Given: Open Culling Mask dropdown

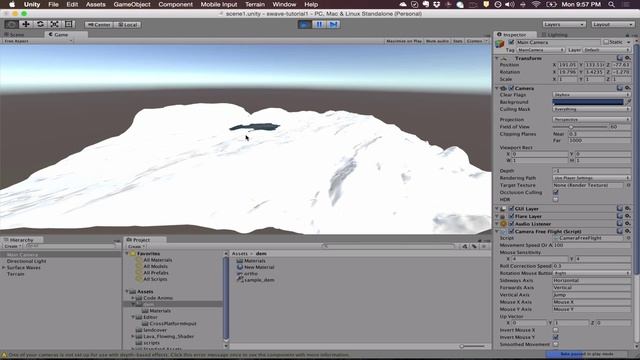Looking at the screenshot, I should point(591,109).
